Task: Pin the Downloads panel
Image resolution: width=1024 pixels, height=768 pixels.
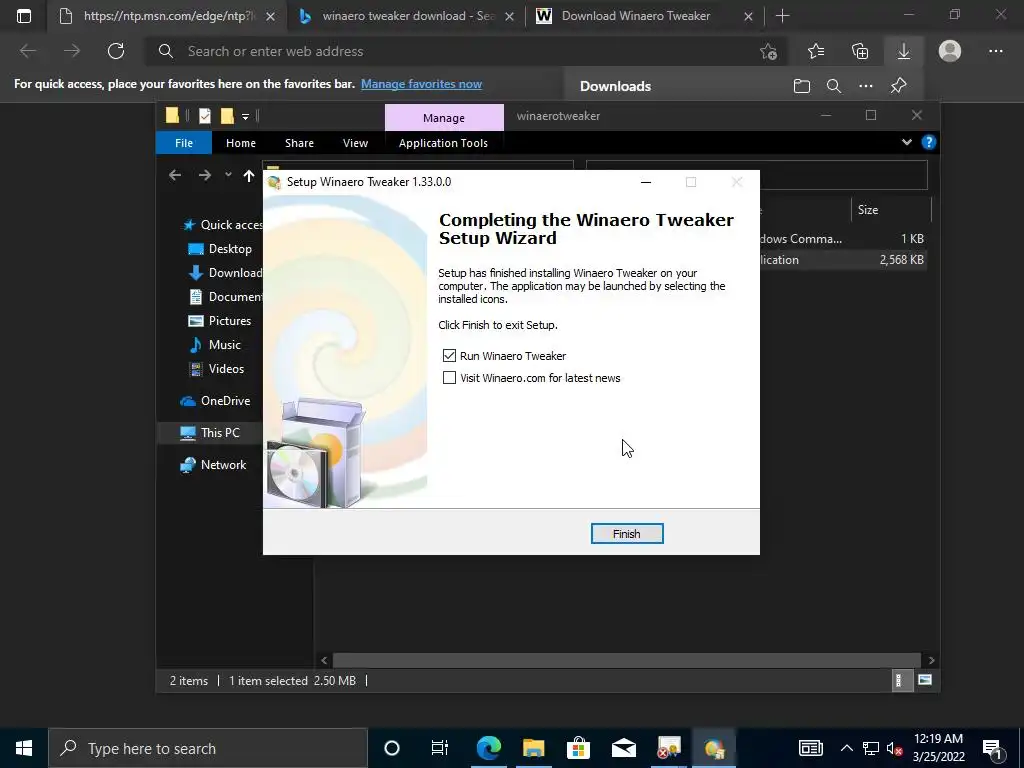Action: tap(899, 86)
